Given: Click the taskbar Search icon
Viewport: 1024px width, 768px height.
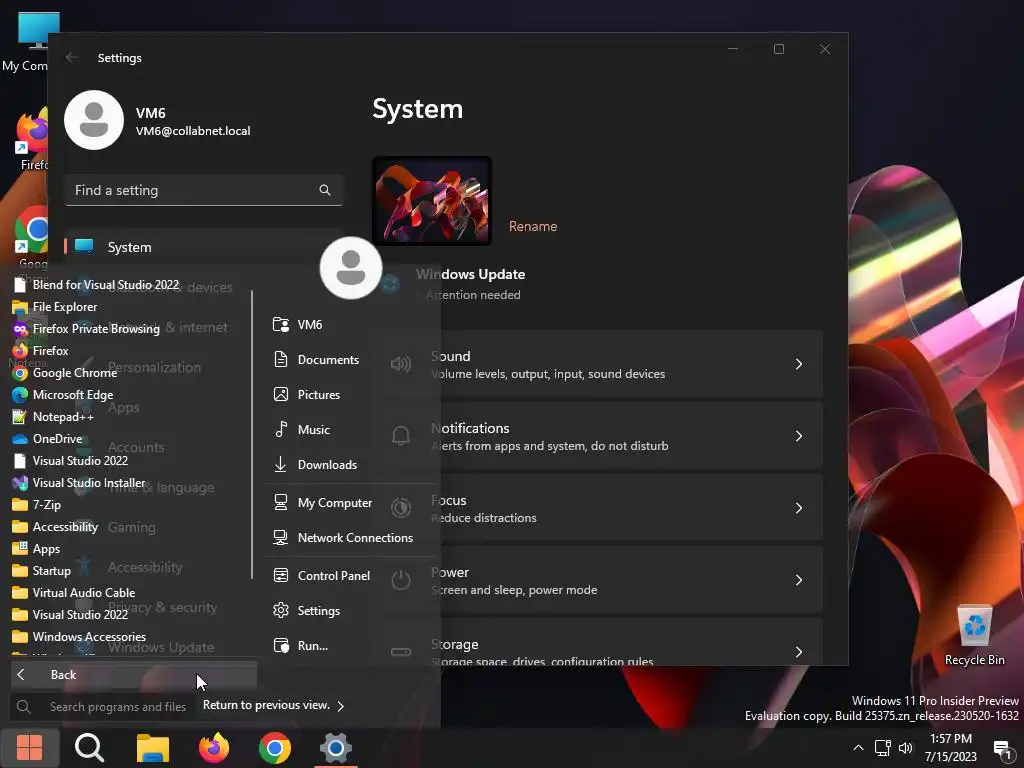Looking at the screenshot, I should [x=89, y=748].
